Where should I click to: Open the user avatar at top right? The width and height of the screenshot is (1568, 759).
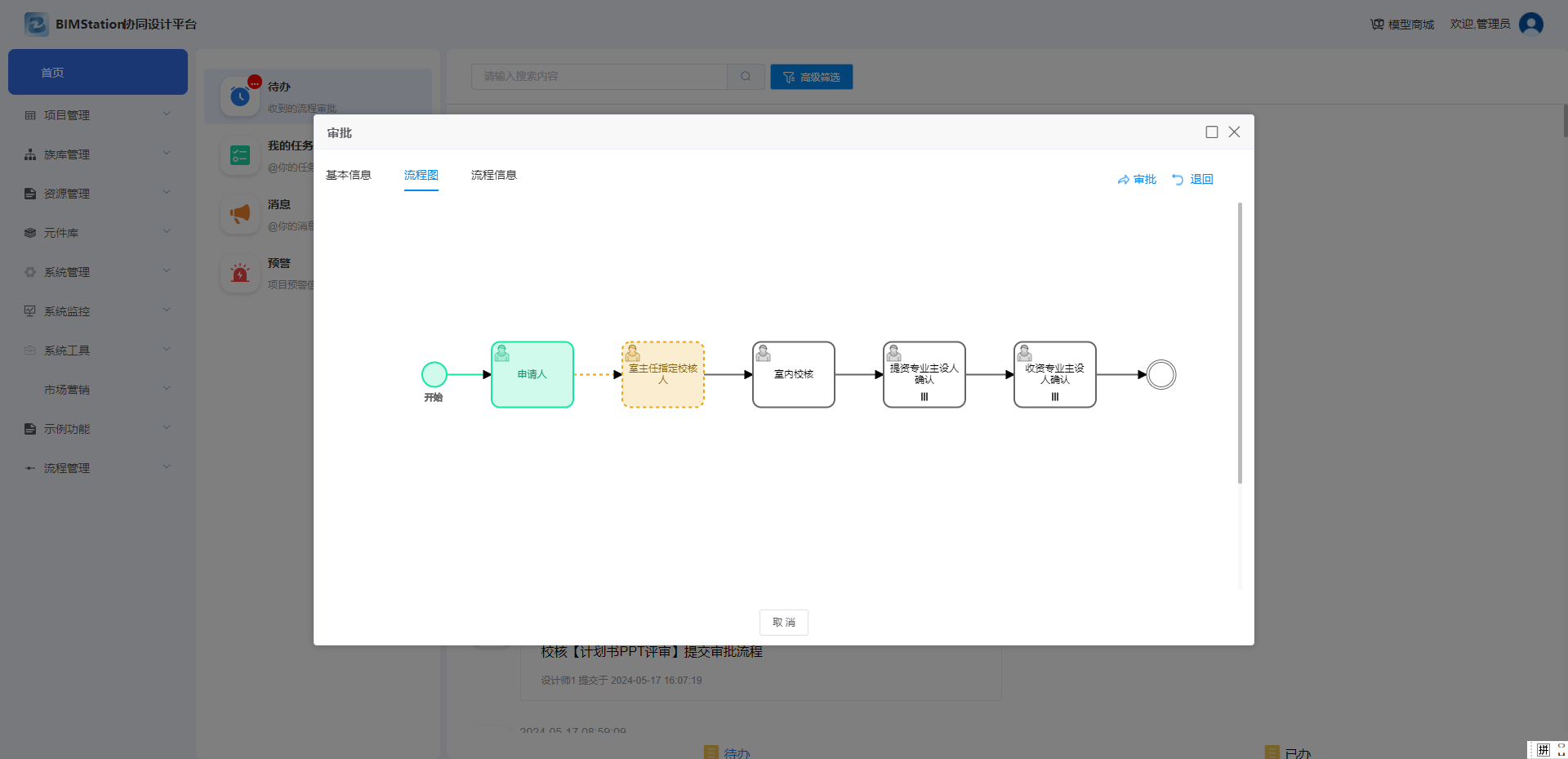1530,24
